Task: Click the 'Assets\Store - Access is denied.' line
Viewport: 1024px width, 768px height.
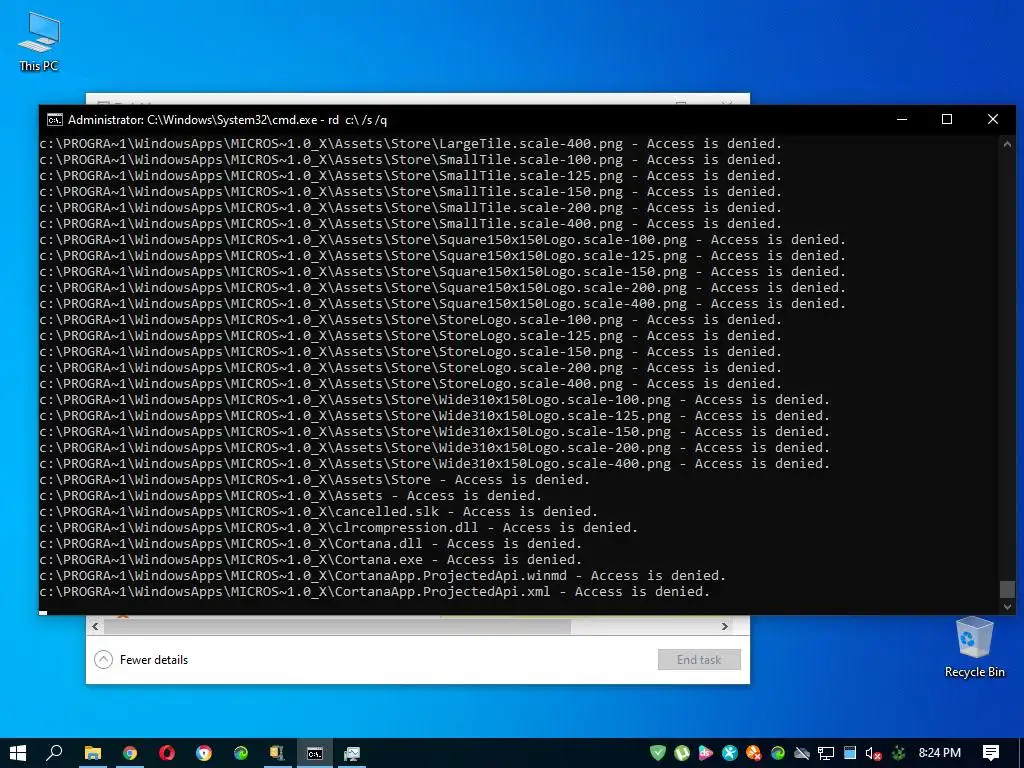Action: point(314,479)
